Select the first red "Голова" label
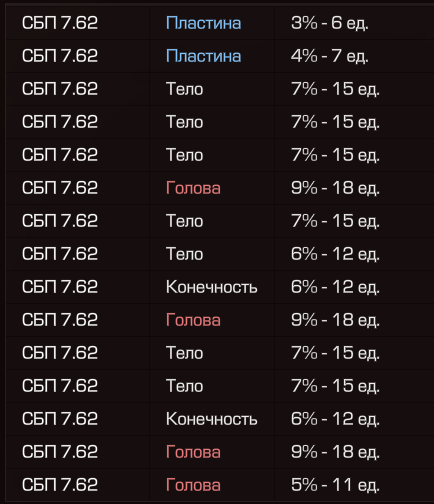 click(193, 188)
